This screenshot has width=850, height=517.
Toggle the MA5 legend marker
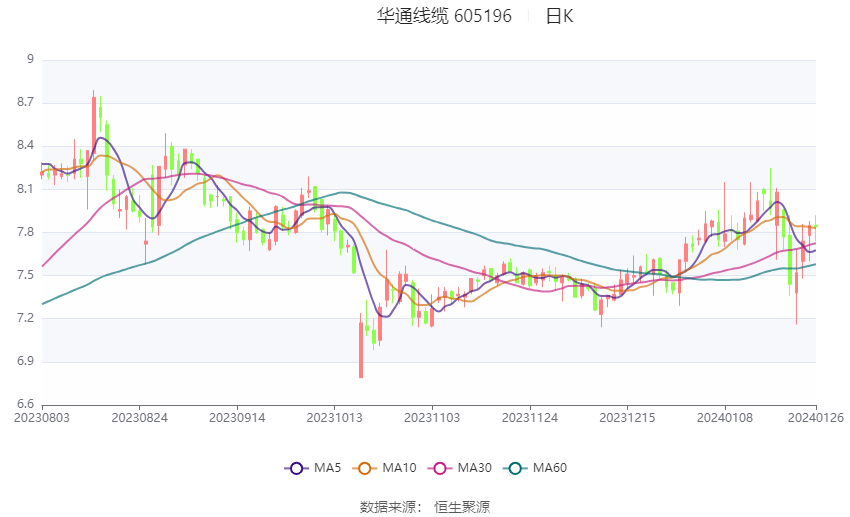296,468
